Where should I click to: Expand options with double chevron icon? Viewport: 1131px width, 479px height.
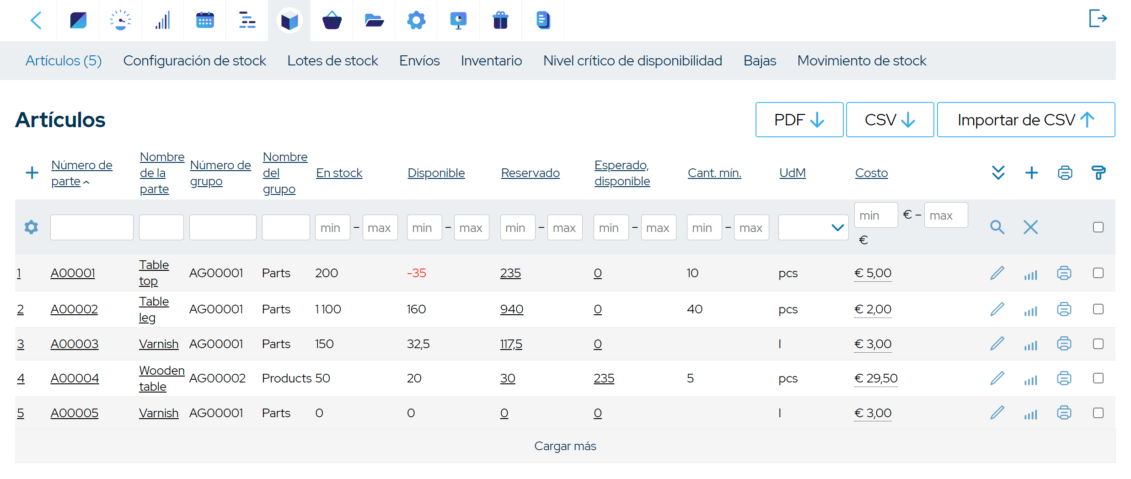pyautogui.click(x=998, y=173)
